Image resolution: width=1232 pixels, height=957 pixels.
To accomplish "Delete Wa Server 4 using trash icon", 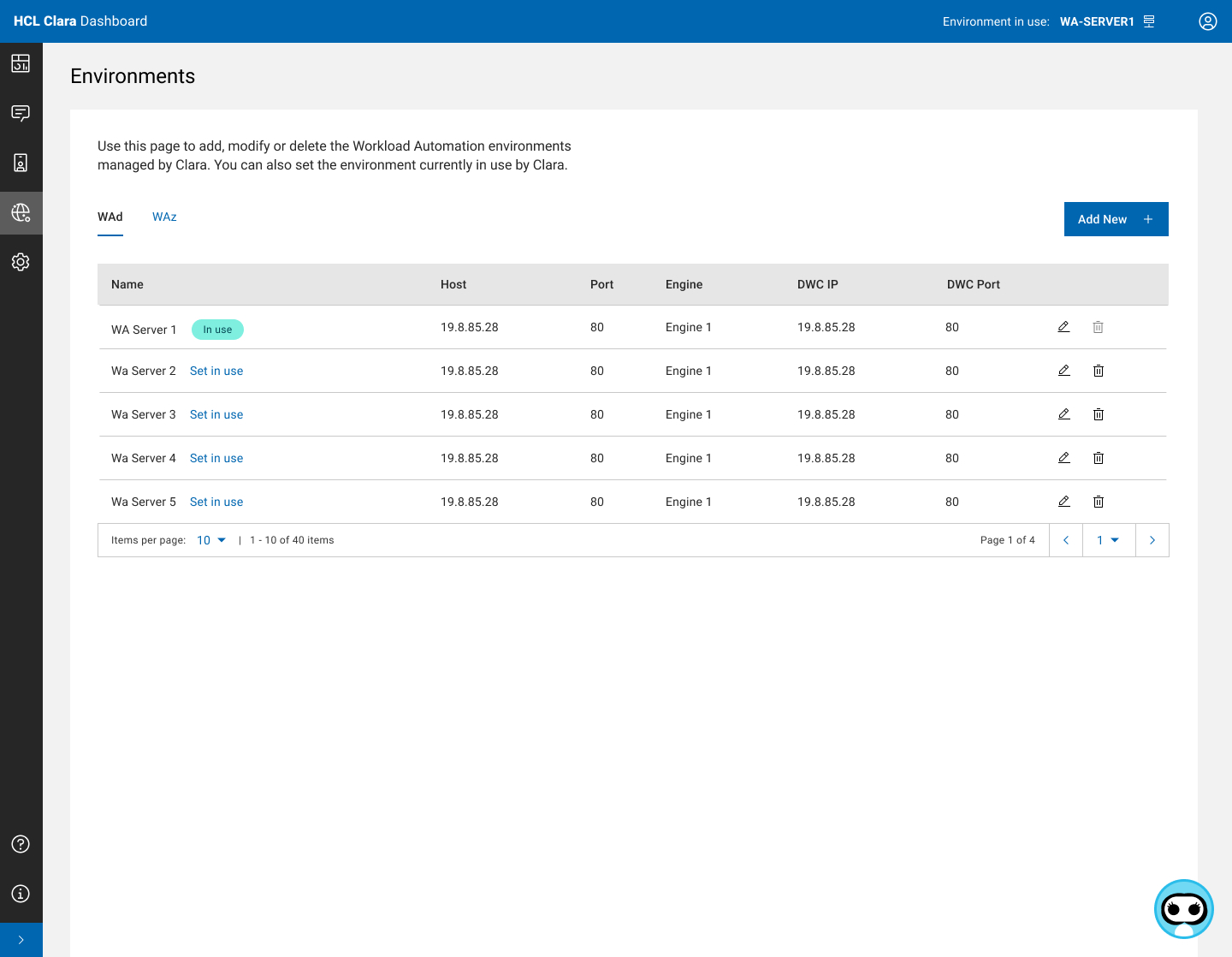I will point(1099,458).
